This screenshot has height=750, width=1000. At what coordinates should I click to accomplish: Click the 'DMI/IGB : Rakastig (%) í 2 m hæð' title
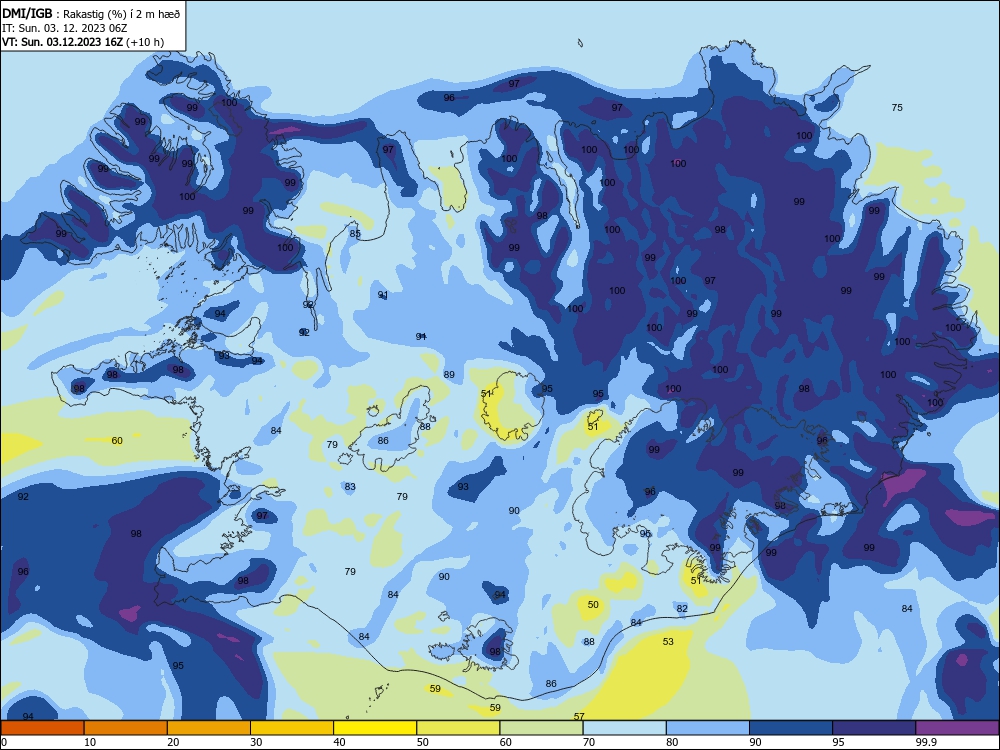tap(91, 13)
